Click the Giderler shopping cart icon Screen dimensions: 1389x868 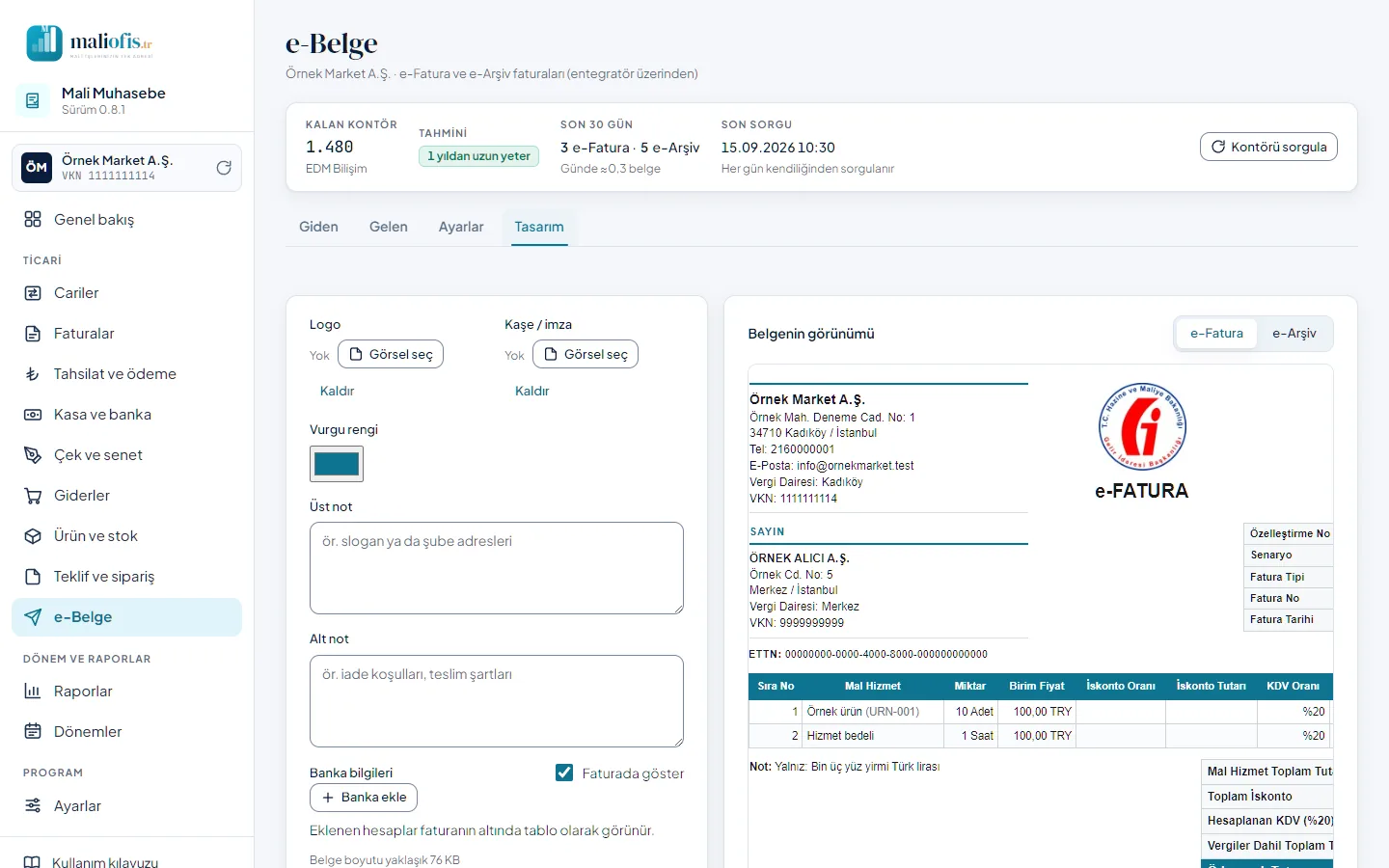[33, 496]
